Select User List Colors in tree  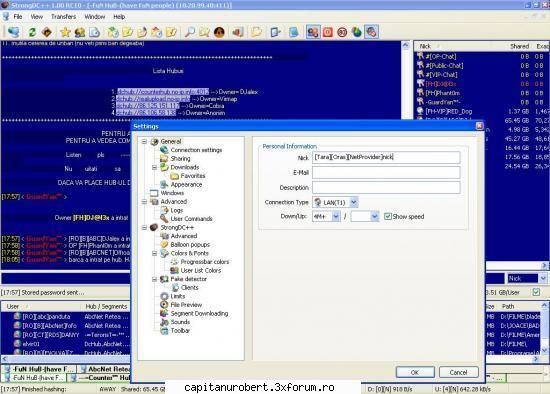(201, 270)
